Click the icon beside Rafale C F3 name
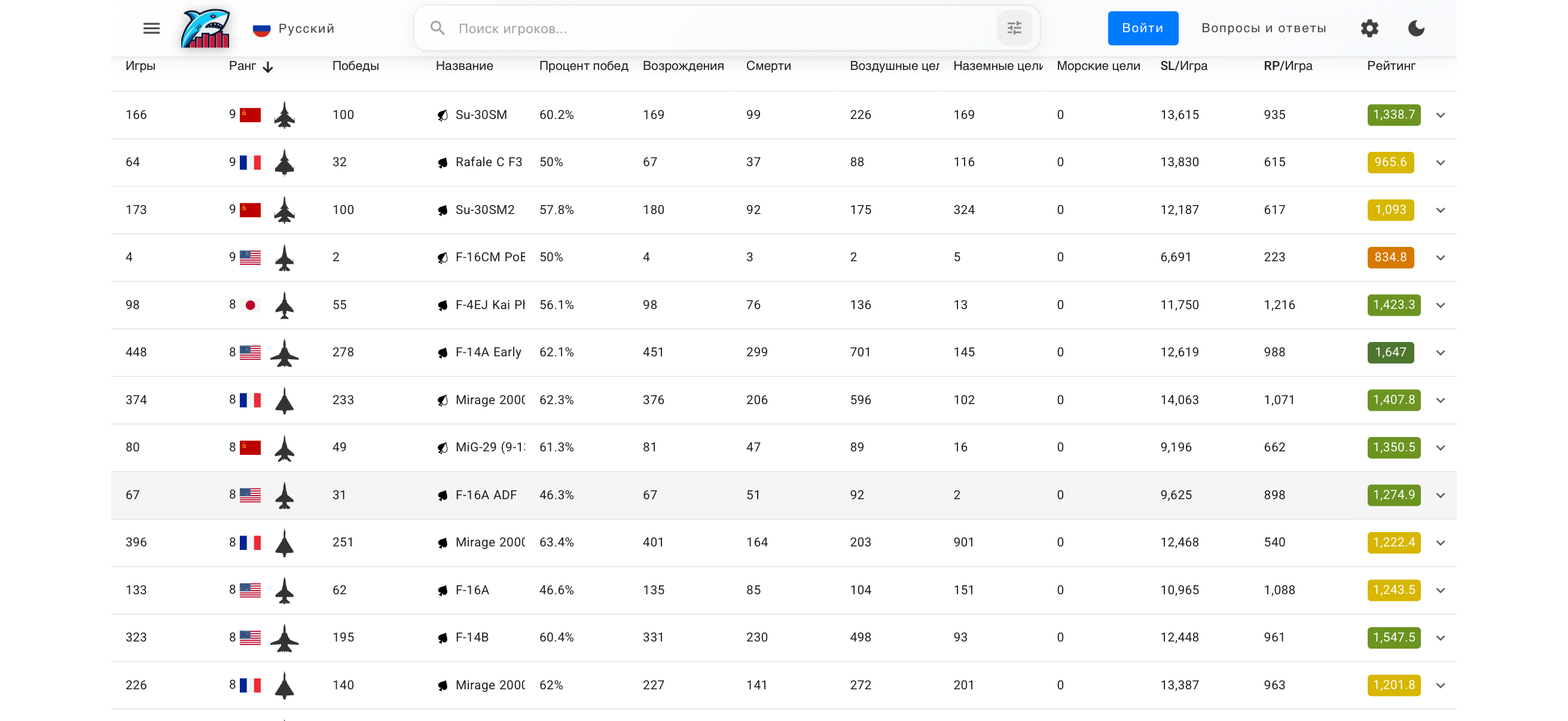1568x721 pixels. pyautogui.click(x=443, y=163)
